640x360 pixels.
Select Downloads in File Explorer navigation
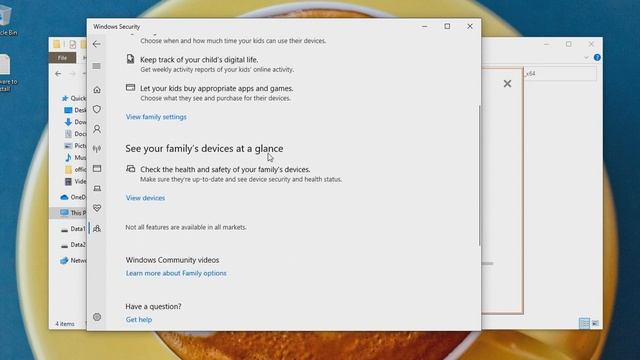(76, 122)
